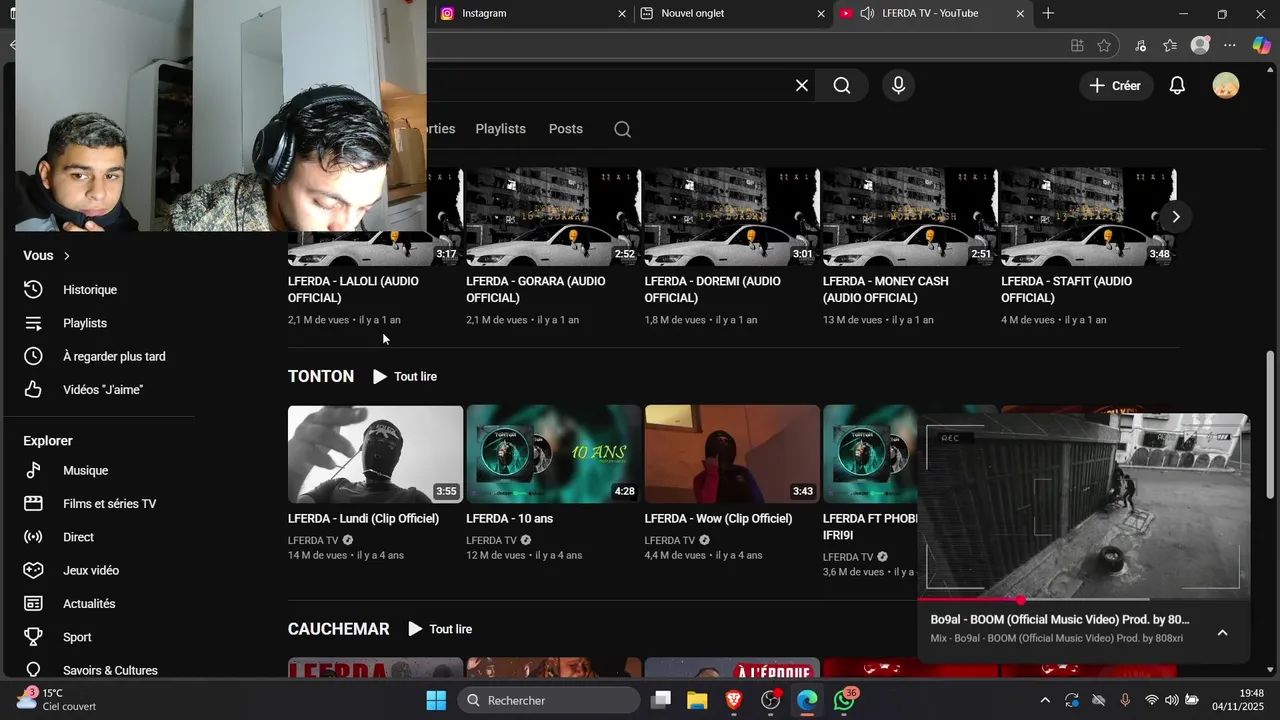Open LFERDA - Lundi clip thumbnail
1280x720 pixels.
tap(375, 454)
